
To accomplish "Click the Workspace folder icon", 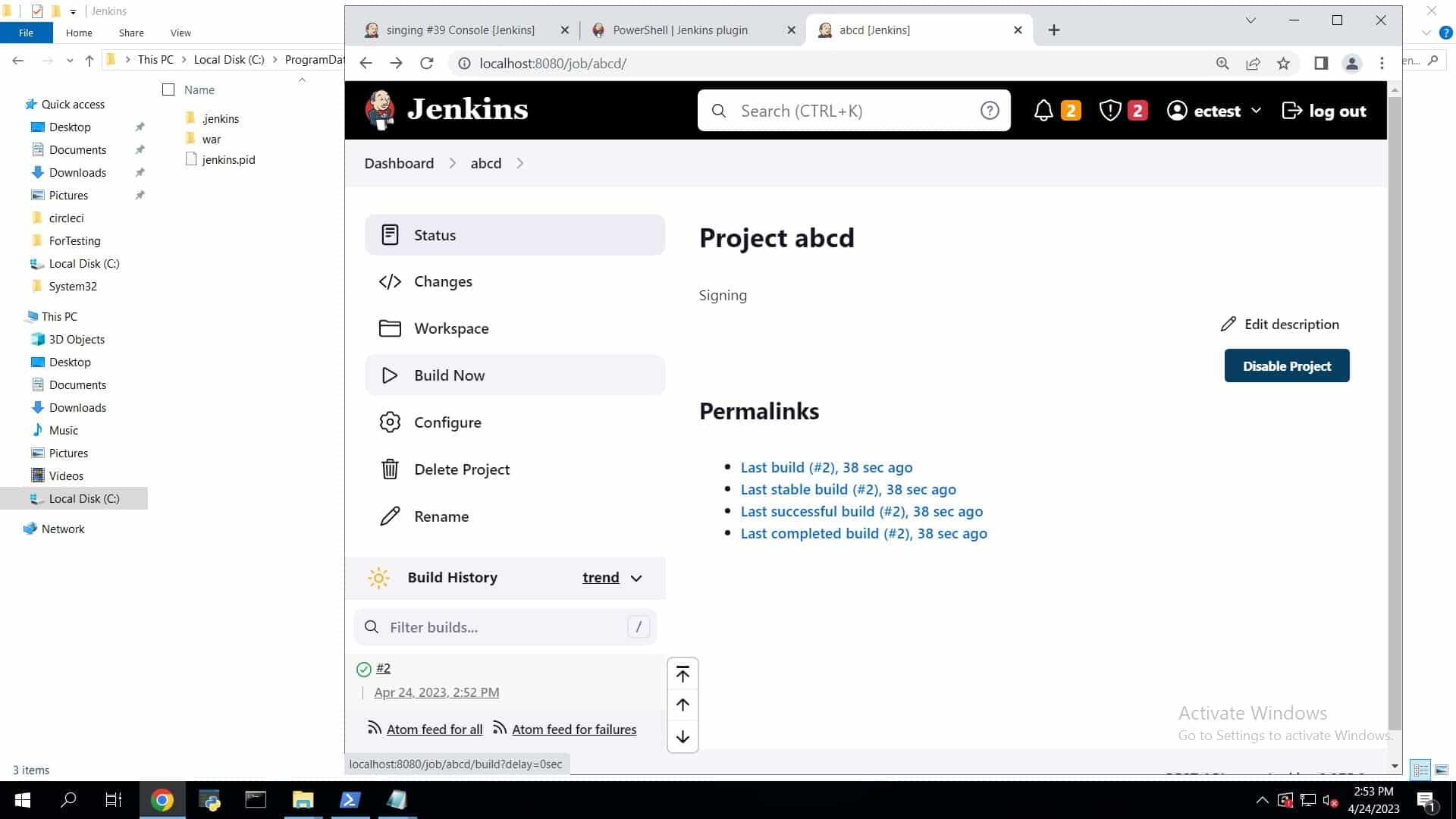I will pyautogui.click(x=390, y=328).
